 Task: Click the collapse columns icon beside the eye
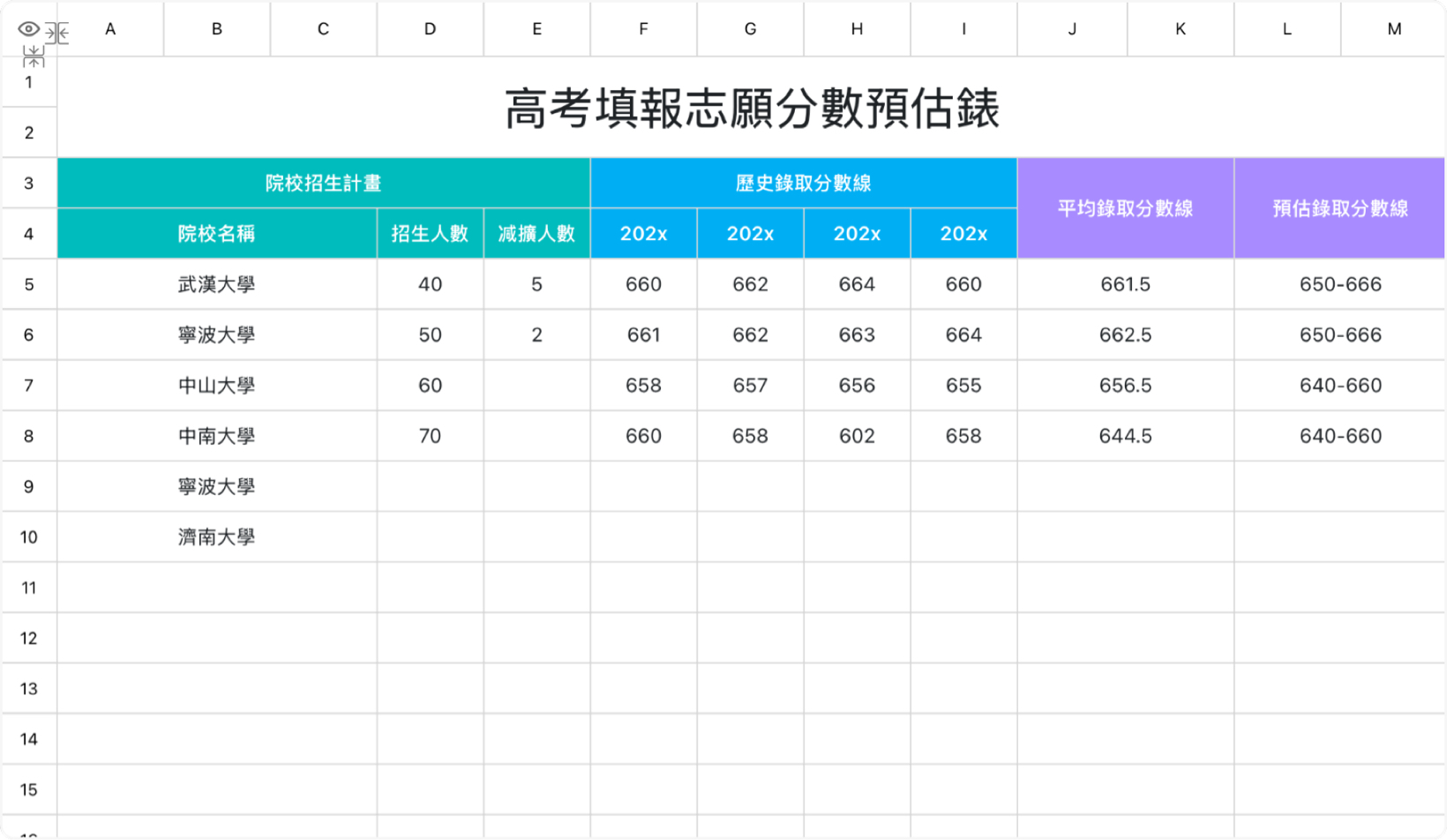coord(57,34)
